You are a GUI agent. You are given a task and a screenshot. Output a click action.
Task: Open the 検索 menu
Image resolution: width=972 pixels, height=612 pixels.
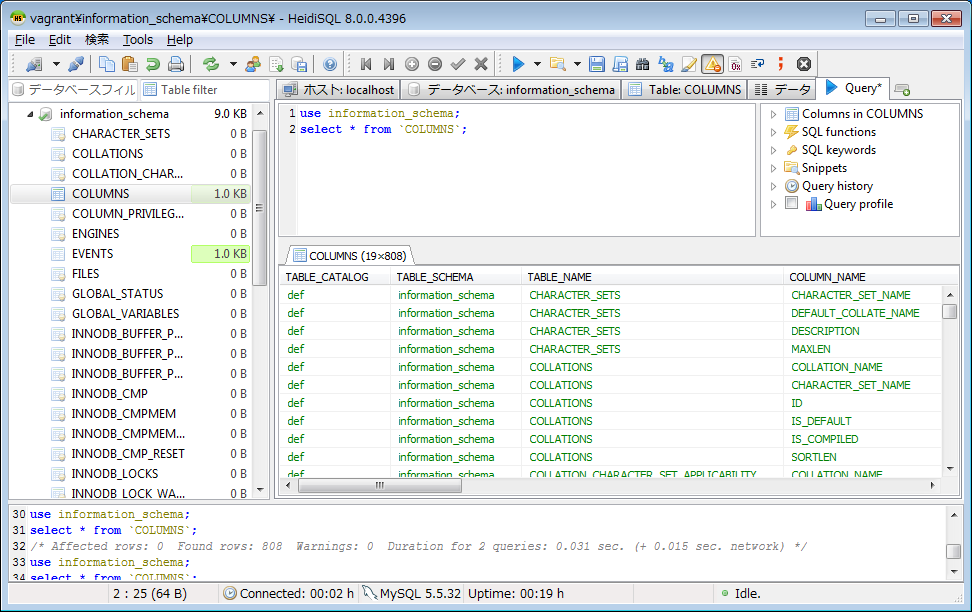tap(97, 40)
